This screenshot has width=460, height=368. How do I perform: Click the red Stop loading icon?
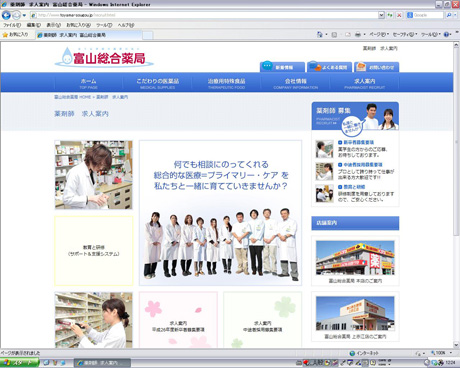pos(399,15)
